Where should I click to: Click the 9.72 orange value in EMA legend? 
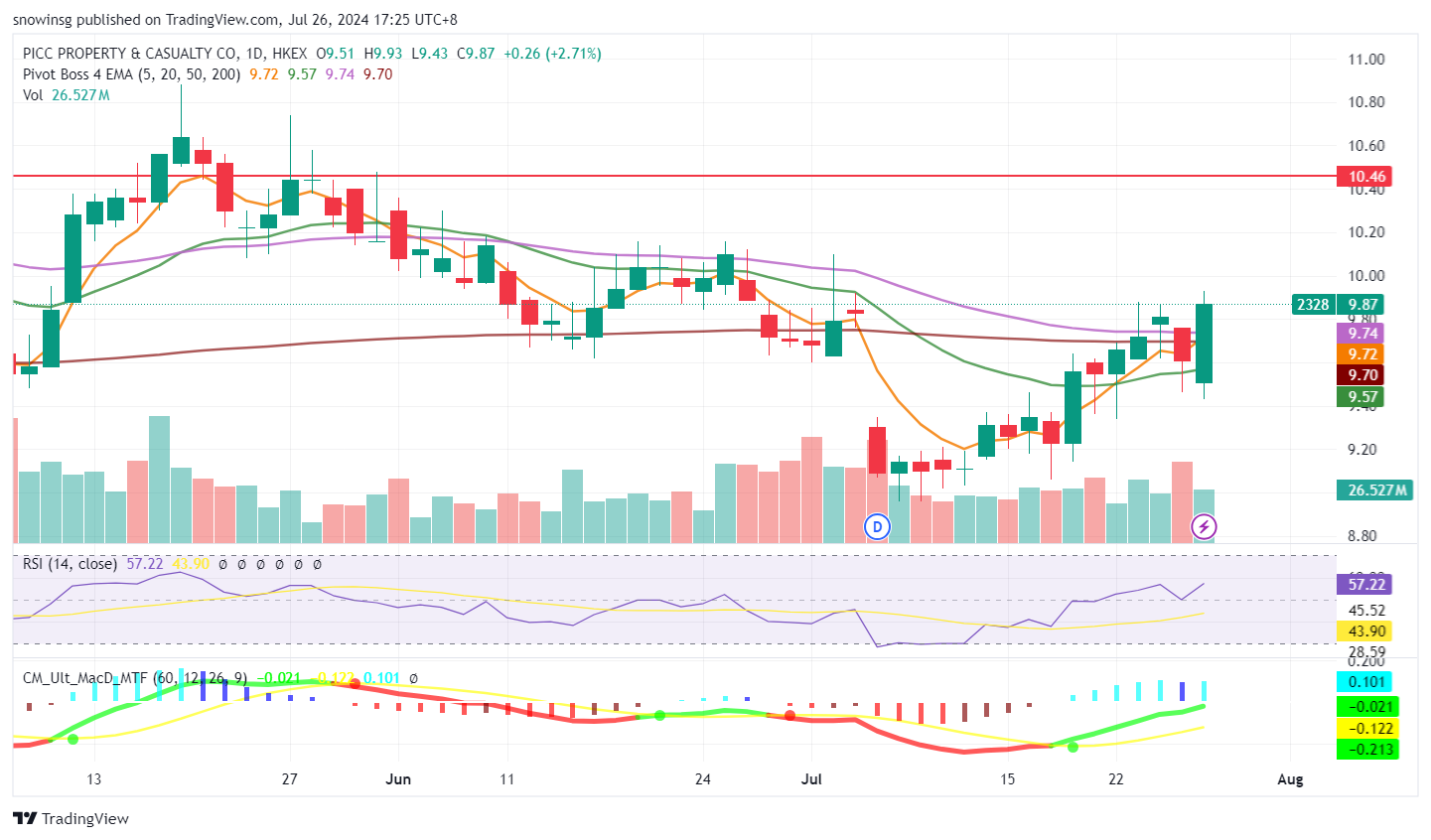(264, 74)
